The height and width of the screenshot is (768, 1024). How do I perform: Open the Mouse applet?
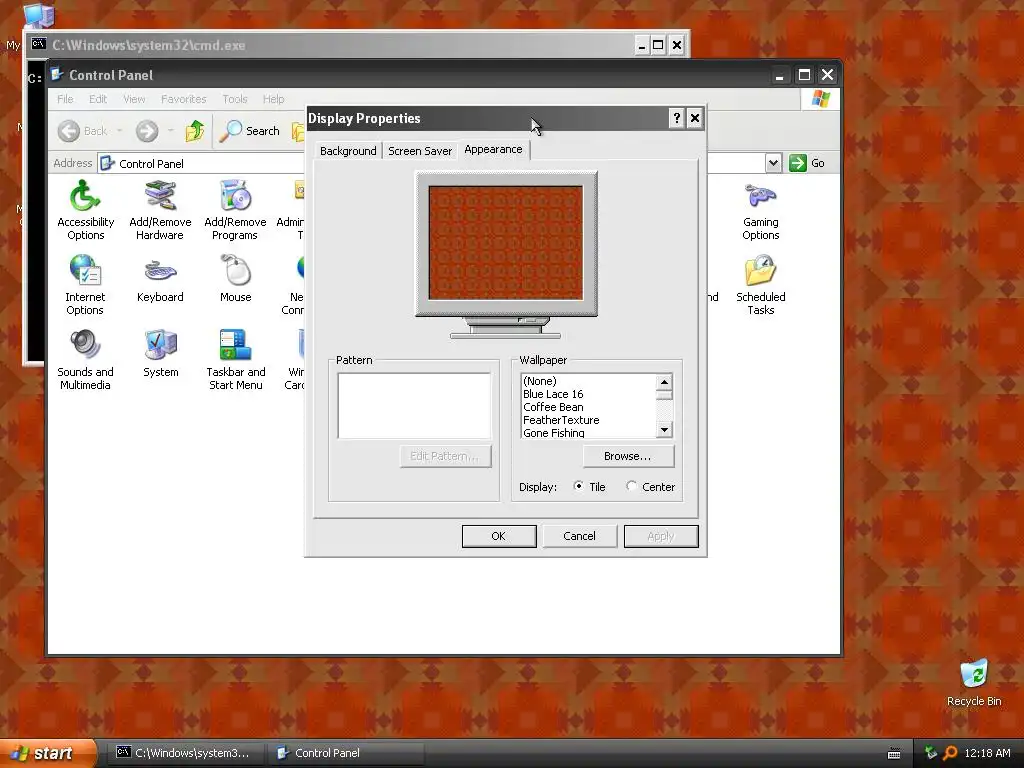tap(236, 280)
